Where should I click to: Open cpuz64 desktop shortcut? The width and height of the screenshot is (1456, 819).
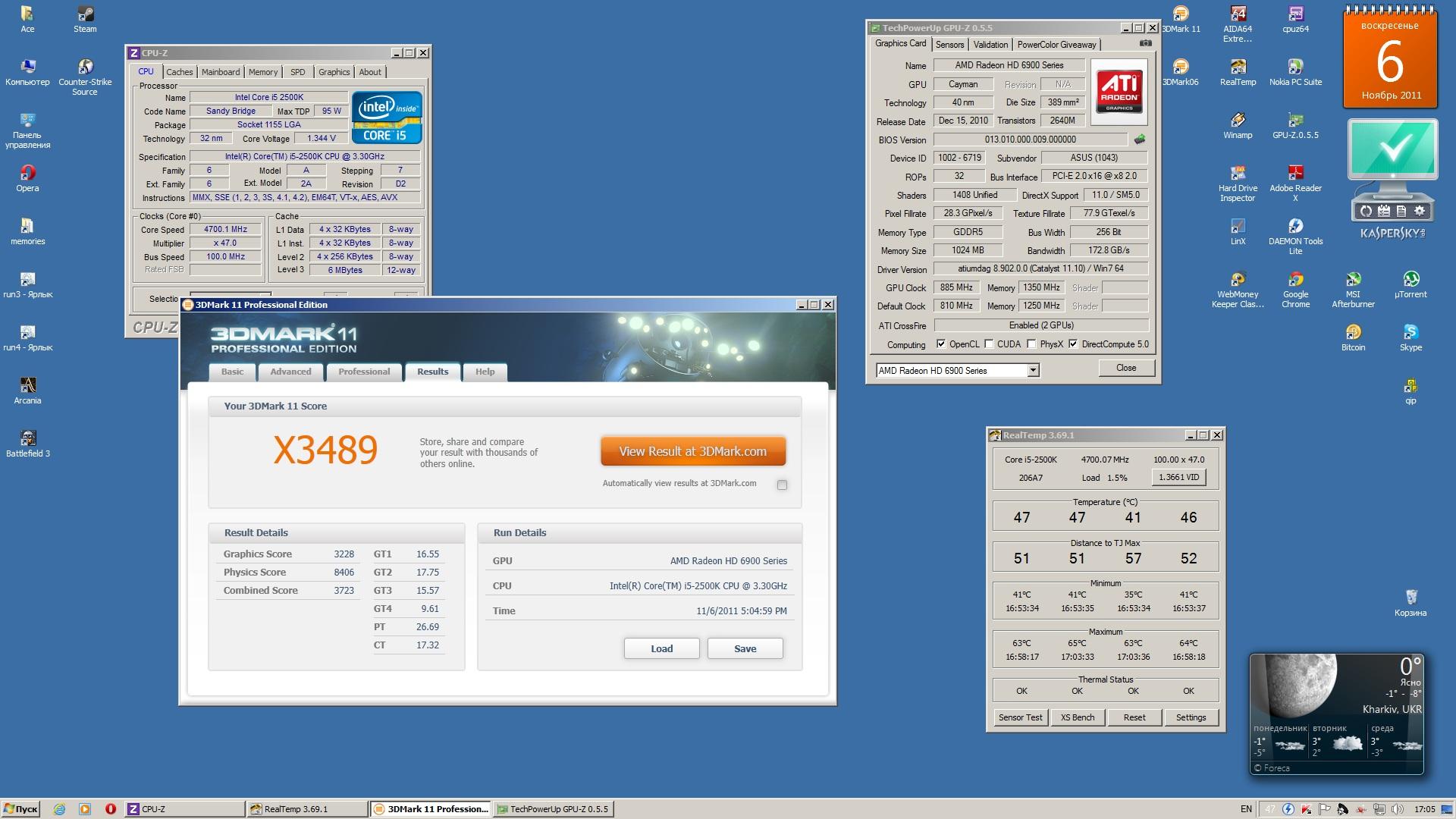pyautogui.click(x=1295, y=19)
